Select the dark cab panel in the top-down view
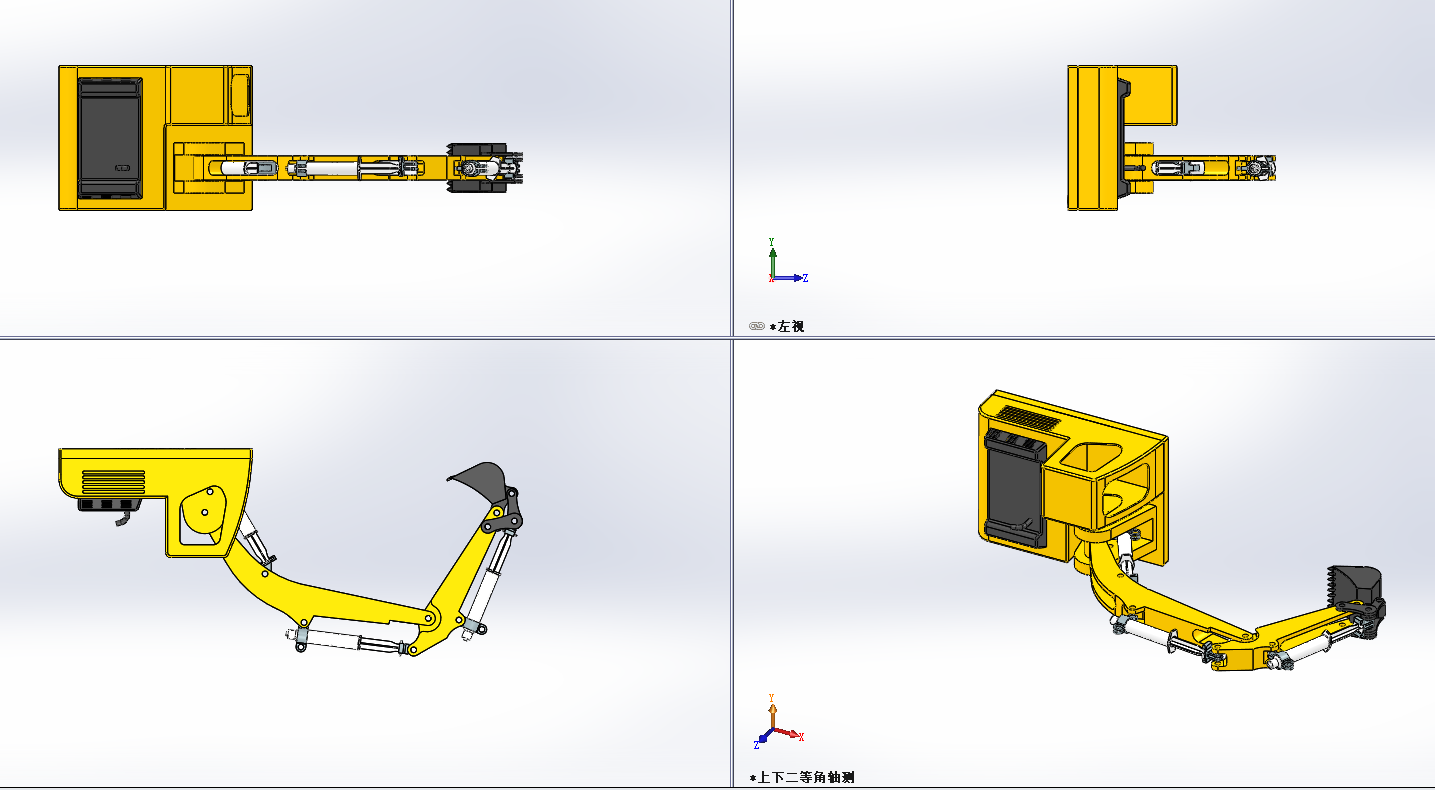Image resolution: width=1435 pixels, height=790 pixels. tap(110, 137)
